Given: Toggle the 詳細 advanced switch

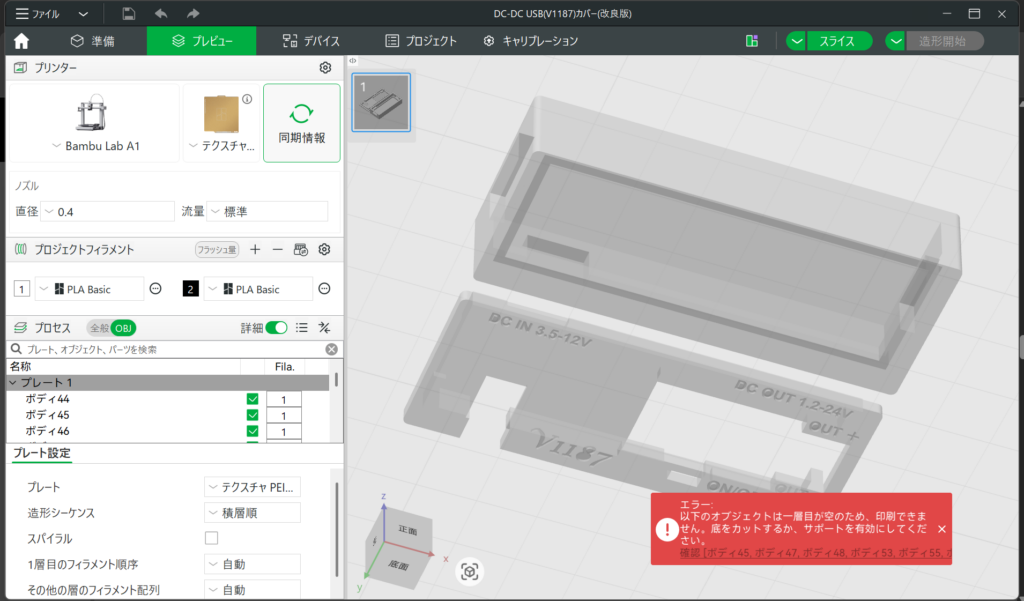Looking at the screenshot, I should coord(276,328).
